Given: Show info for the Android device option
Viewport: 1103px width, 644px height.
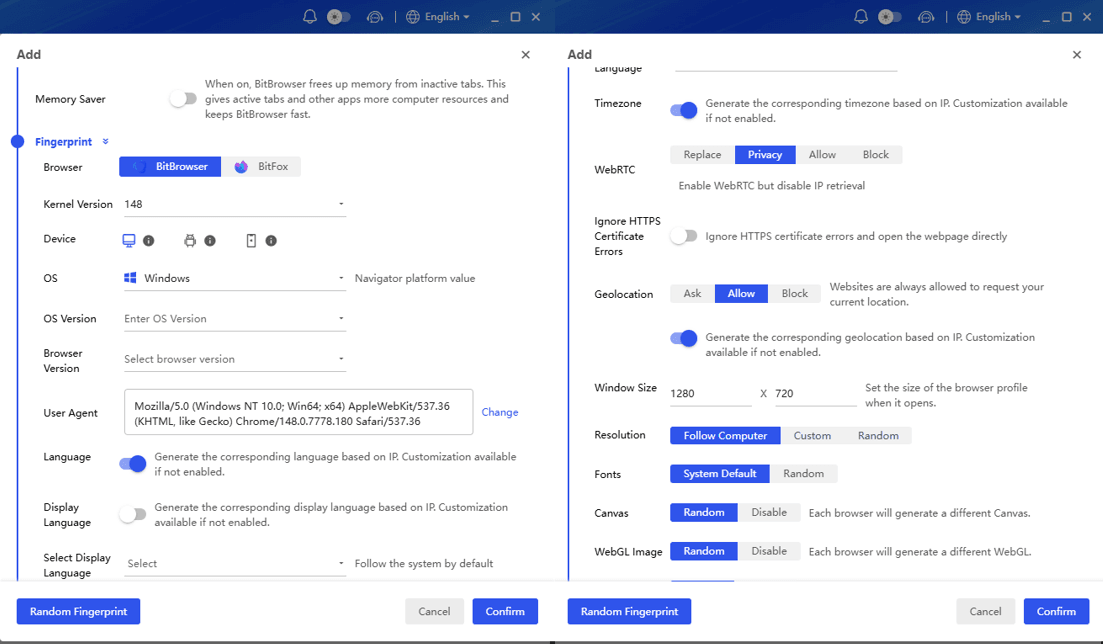Looking at the screenshot, I should pos(210,241).
